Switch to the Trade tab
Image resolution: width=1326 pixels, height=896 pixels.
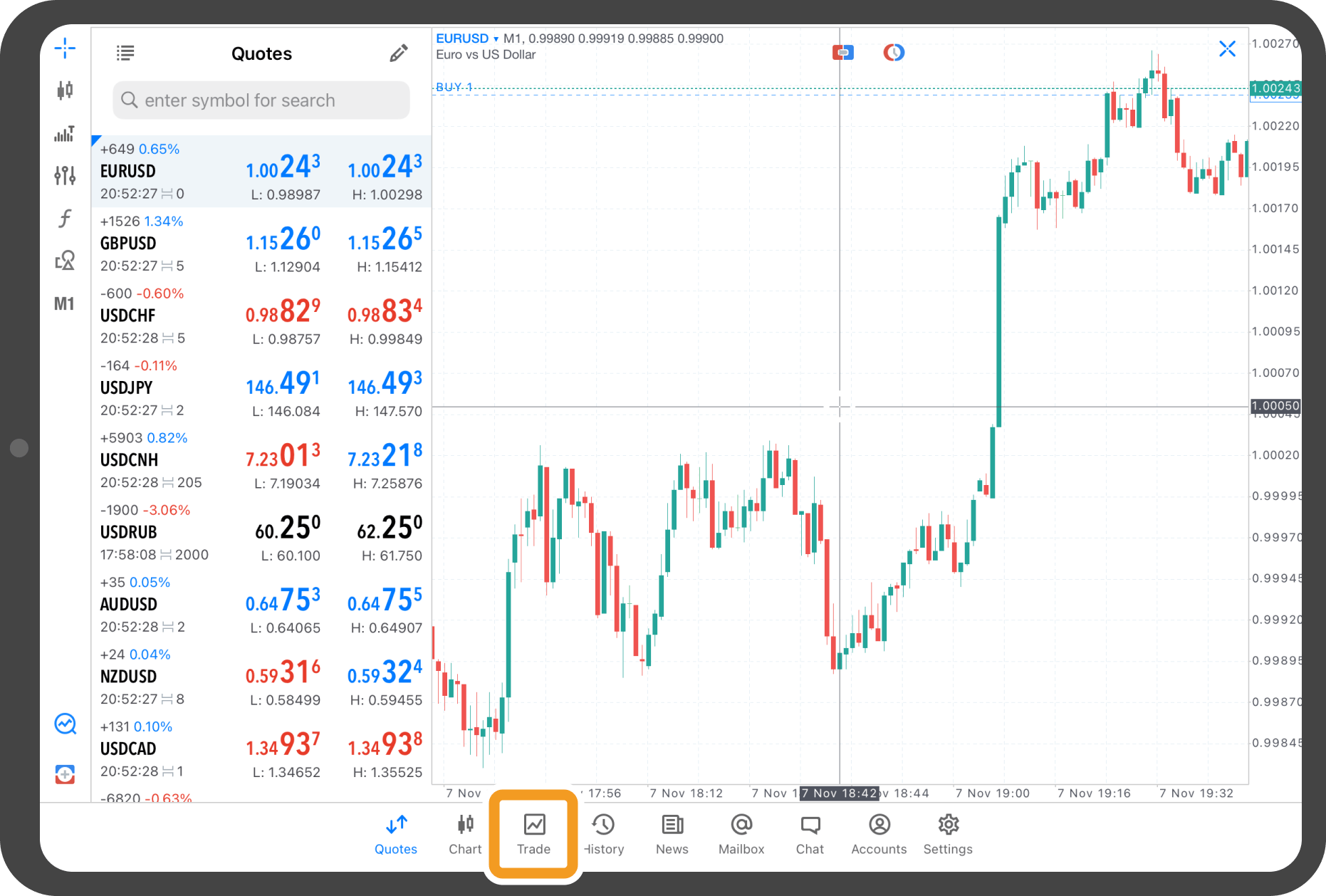click(533, 834)
